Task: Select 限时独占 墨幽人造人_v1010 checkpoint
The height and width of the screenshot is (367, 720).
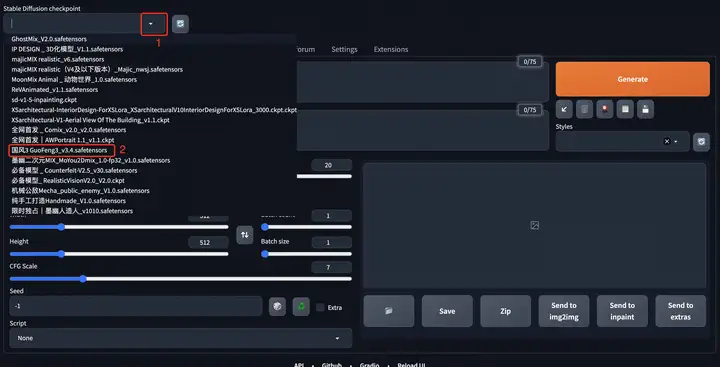Action: (72, 211)
